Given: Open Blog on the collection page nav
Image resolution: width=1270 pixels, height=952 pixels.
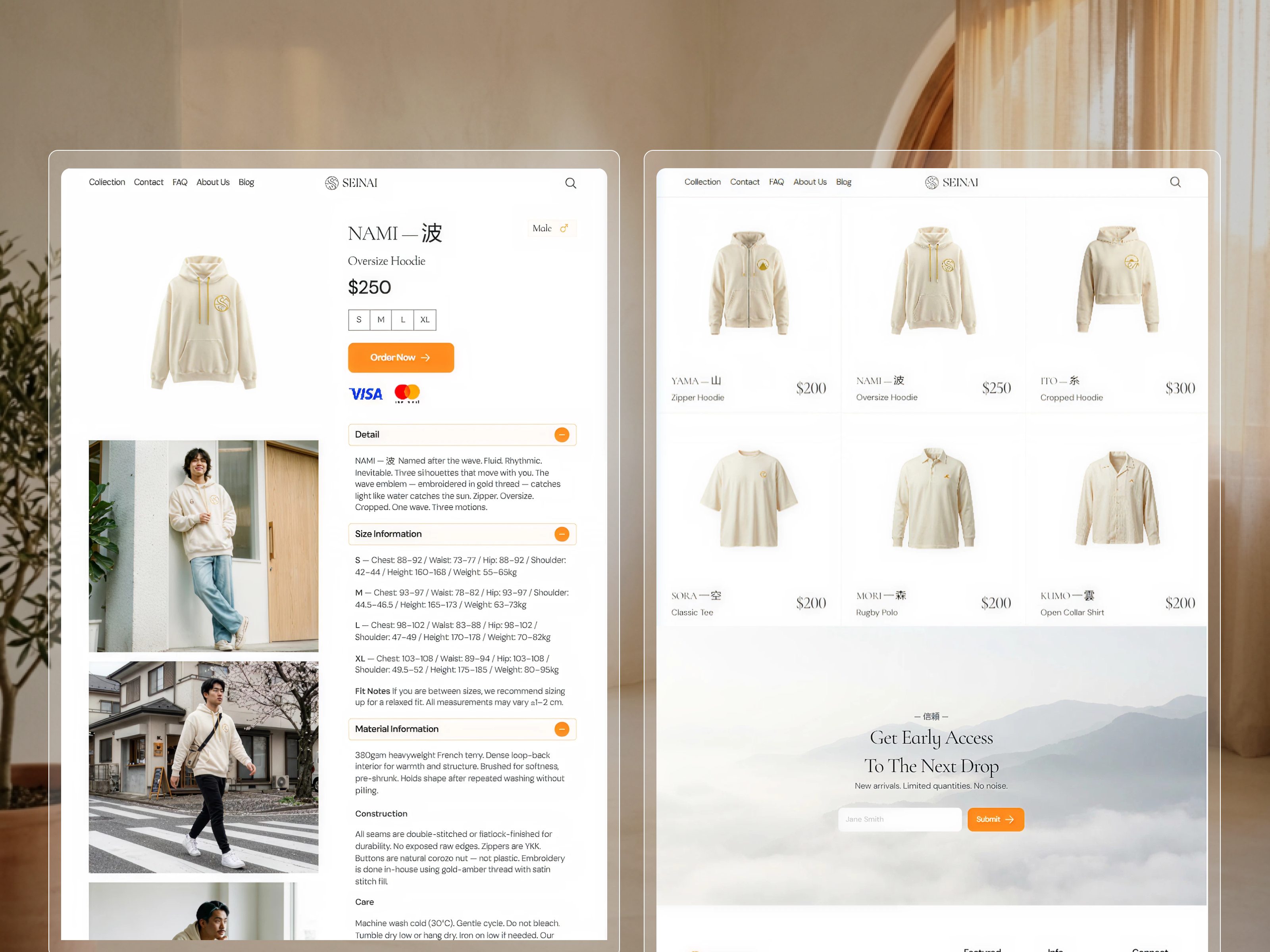Looking at the screenshot, I should pos(843,182).
